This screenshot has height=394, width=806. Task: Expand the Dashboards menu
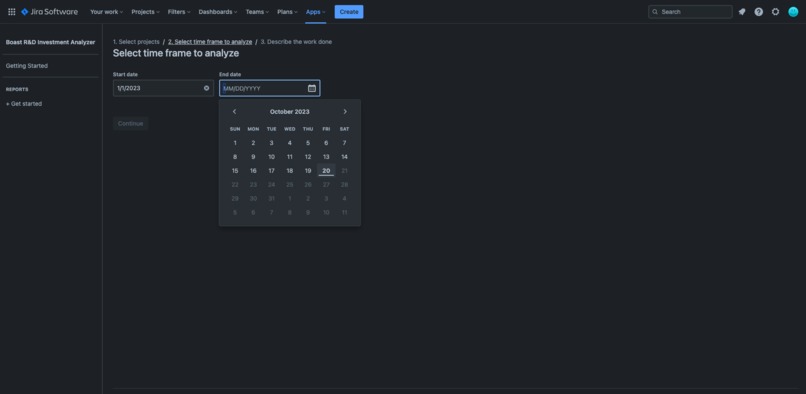click(218, 12)
